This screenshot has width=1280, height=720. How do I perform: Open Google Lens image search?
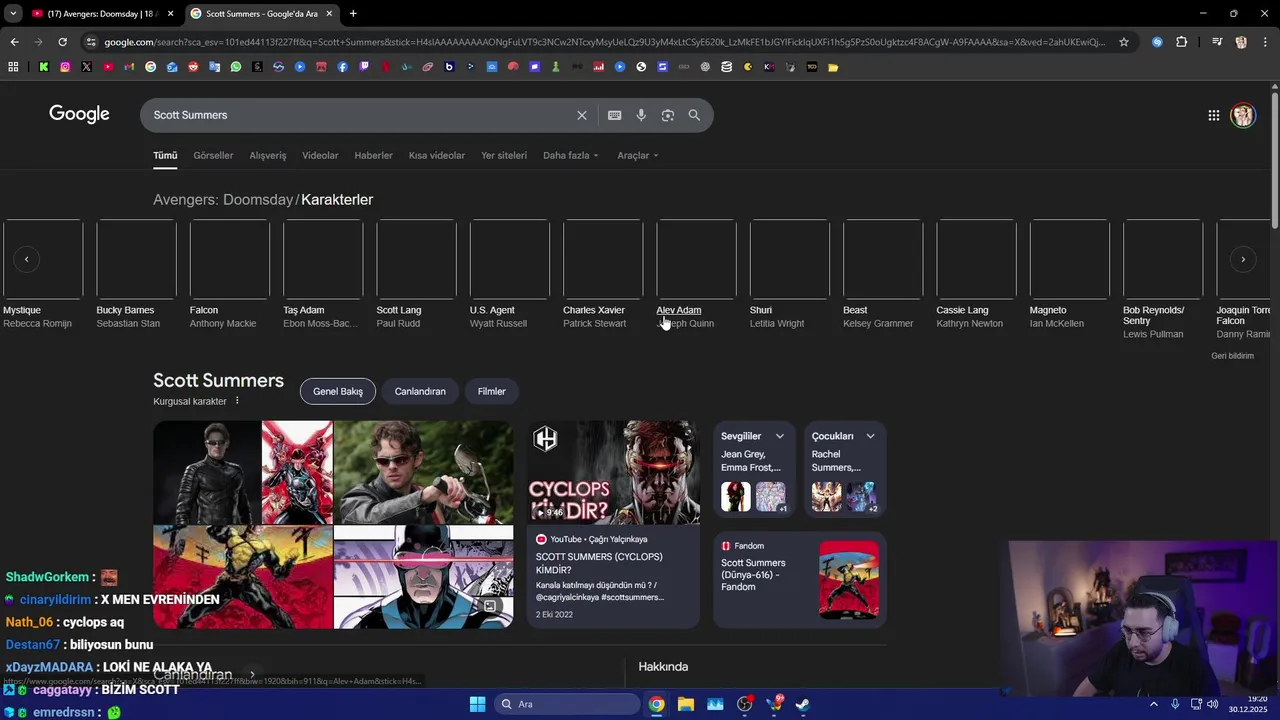pyautogui.click(x=668, y=115)
